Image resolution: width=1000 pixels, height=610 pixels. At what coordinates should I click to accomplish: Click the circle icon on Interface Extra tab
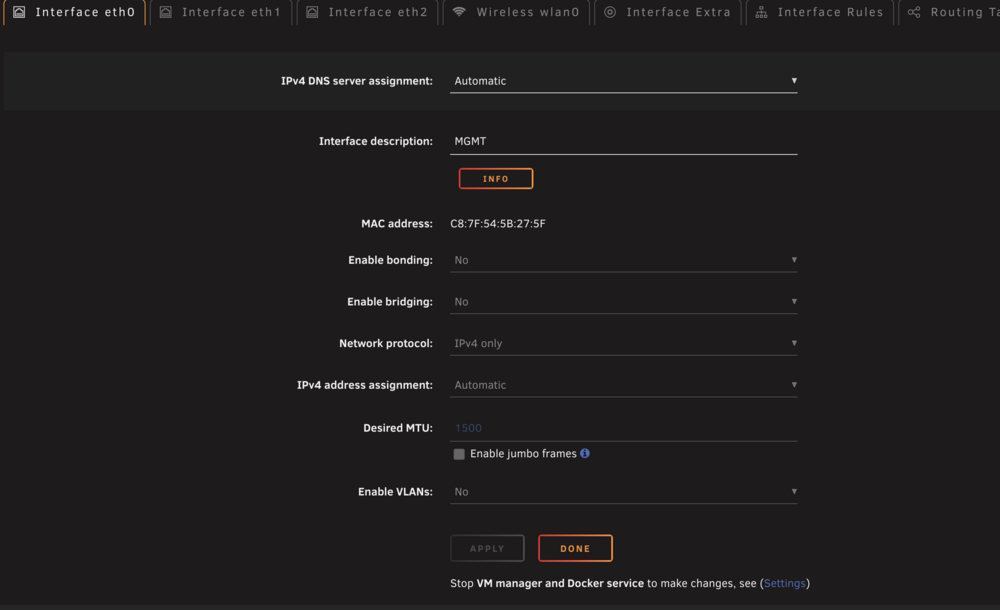pyautogui.click(x=610, y=12)
